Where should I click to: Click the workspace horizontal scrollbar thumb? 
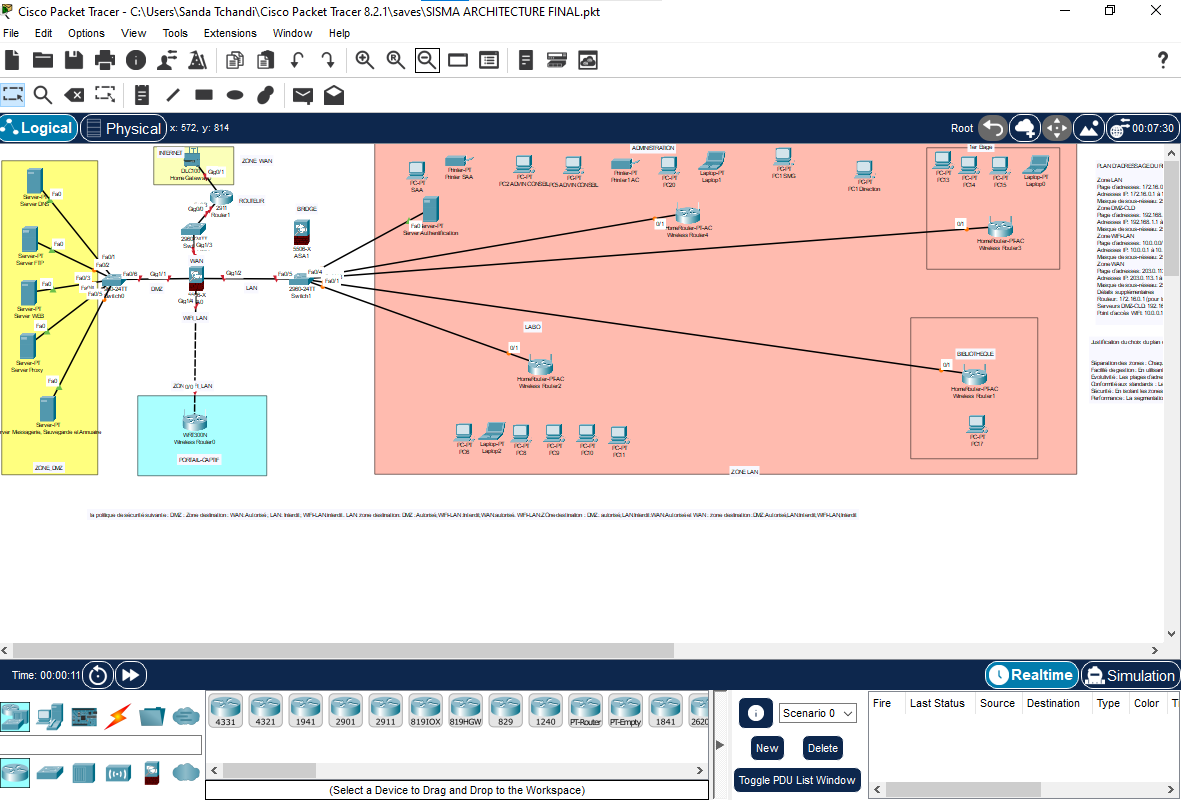coord(343,649)
